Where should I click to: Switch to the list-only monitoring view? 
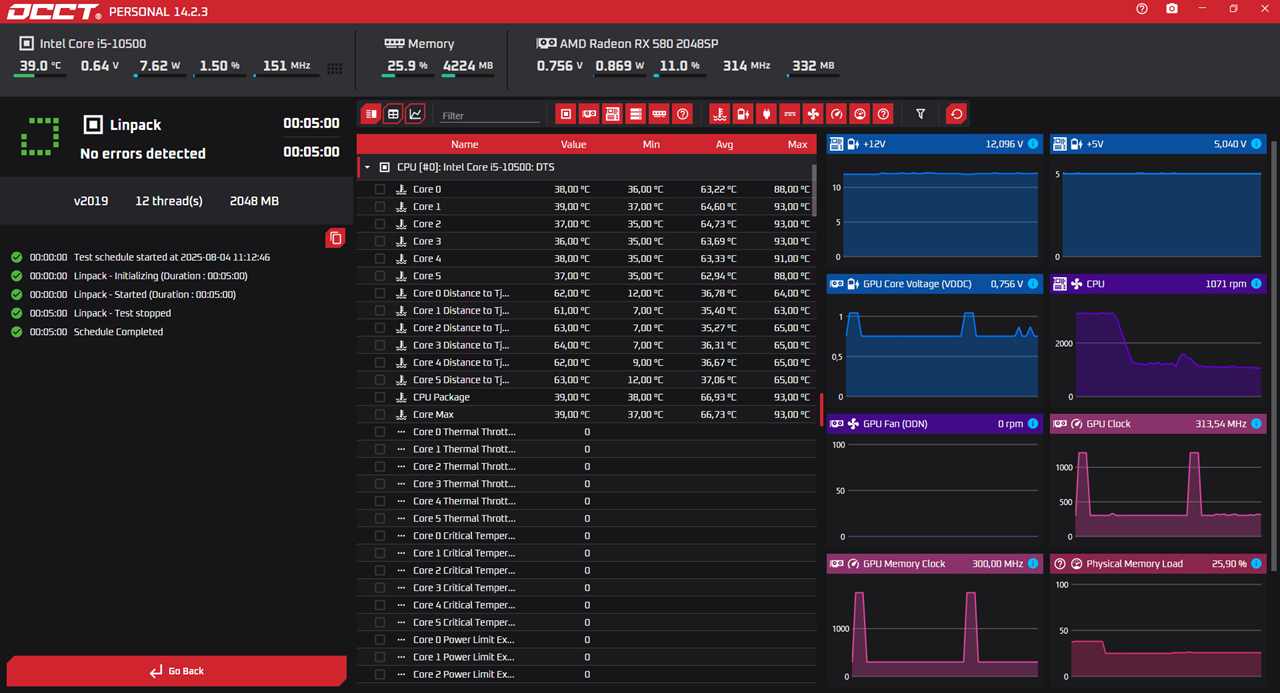(371, 114)
